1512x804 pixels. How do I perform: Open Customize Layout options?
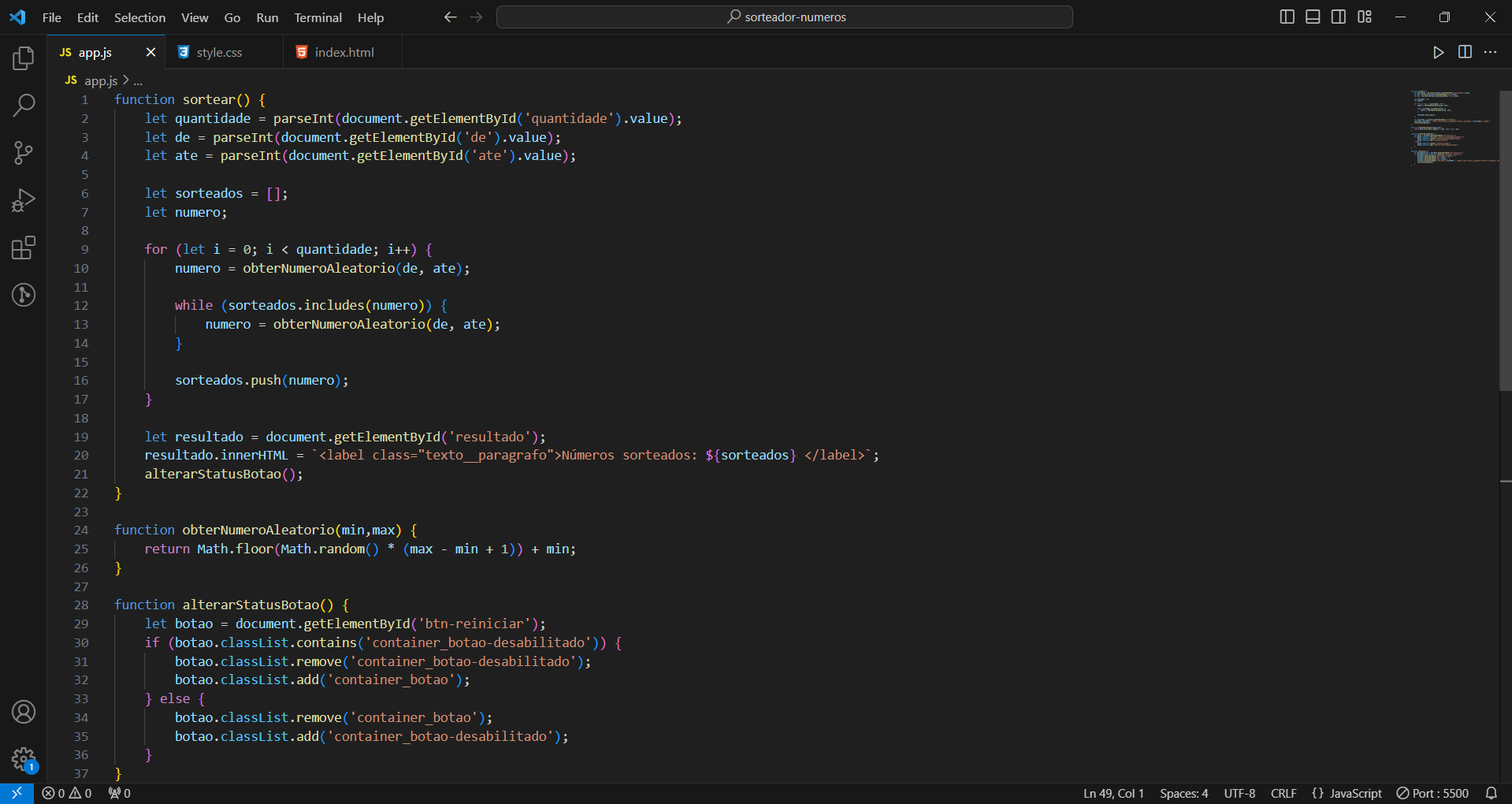click(1365, 17)
